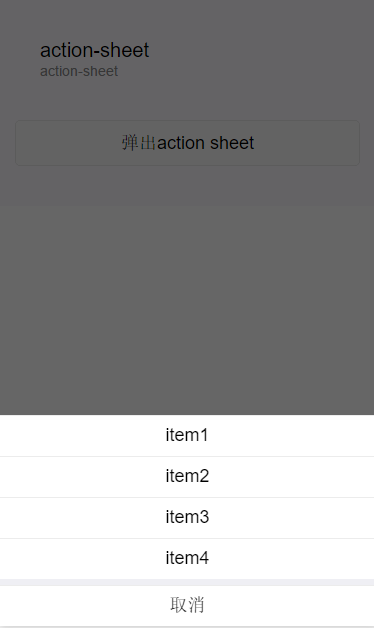Click the empty masked area below the button
This screenshot has height=628, width=374.
(187, 288)
